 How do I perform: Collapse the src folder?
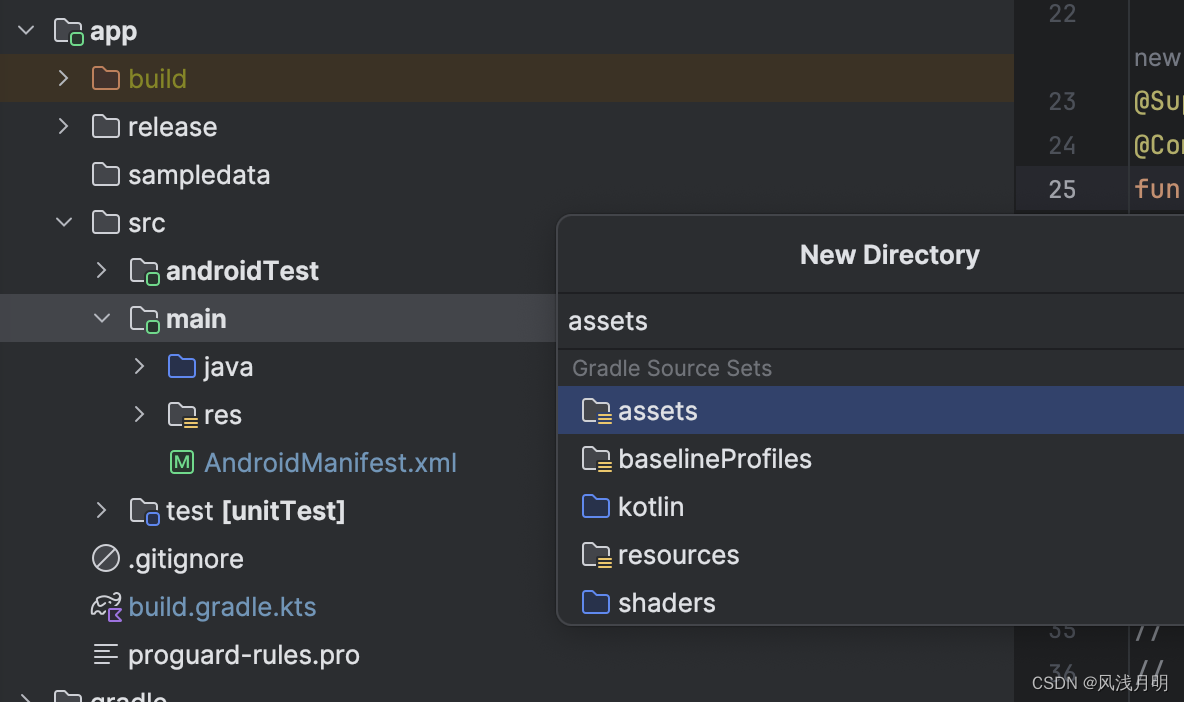[64, 222]
